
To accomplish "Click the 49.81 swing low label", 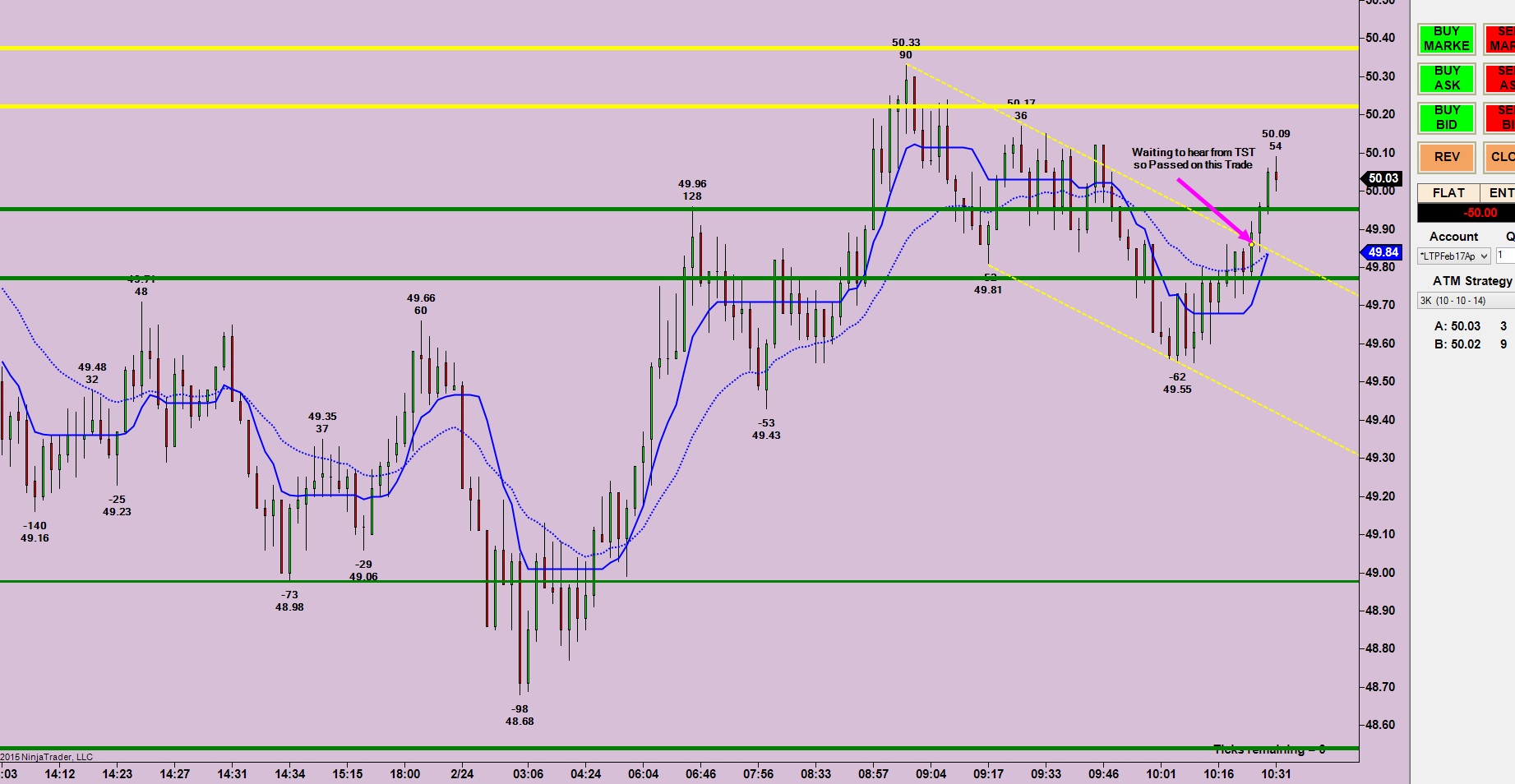I will [x=988, y=290].
